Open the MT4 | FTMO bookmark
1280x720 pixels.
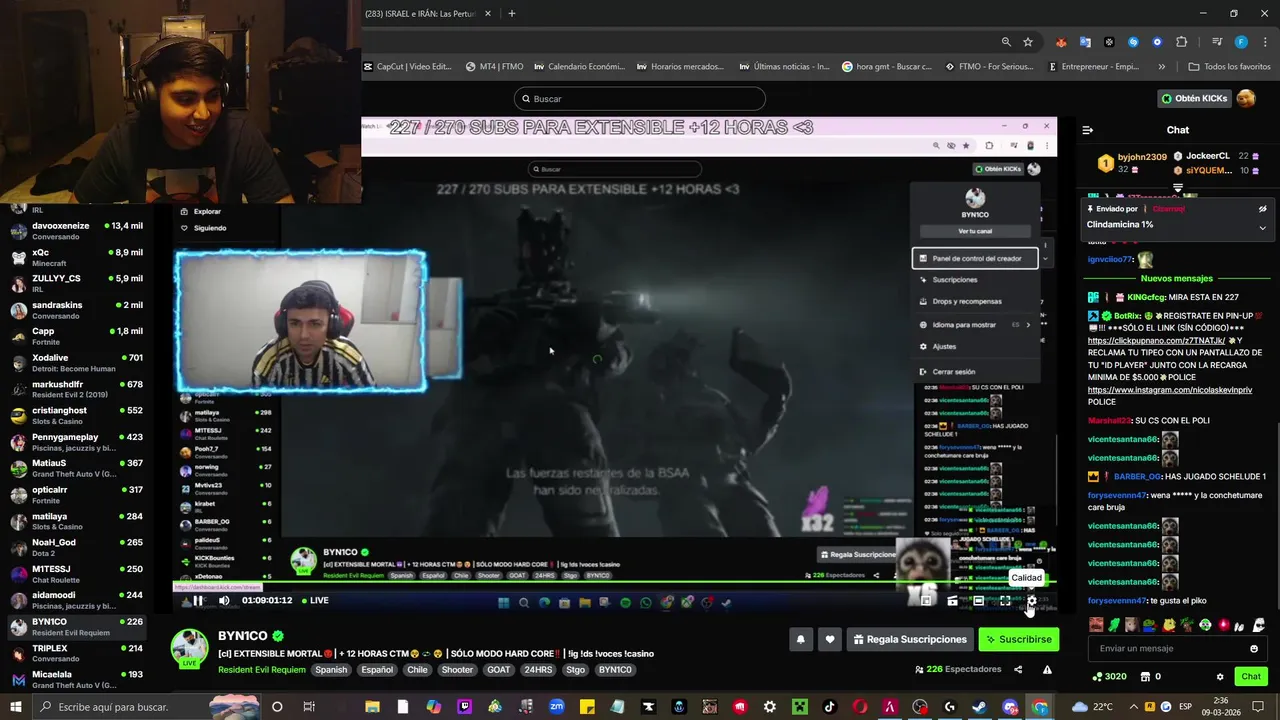pos(495,67)
